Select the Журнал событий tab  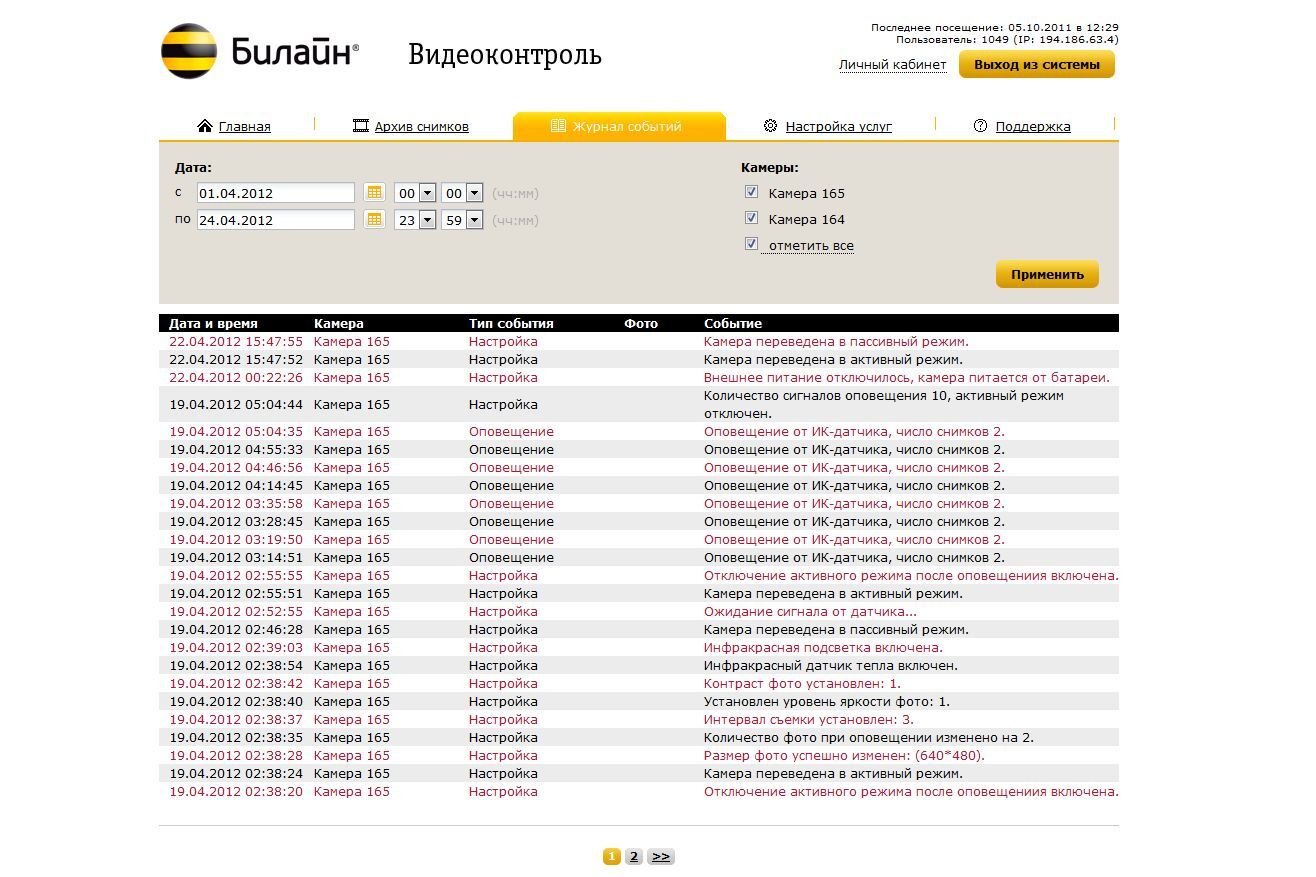point(619,126)
